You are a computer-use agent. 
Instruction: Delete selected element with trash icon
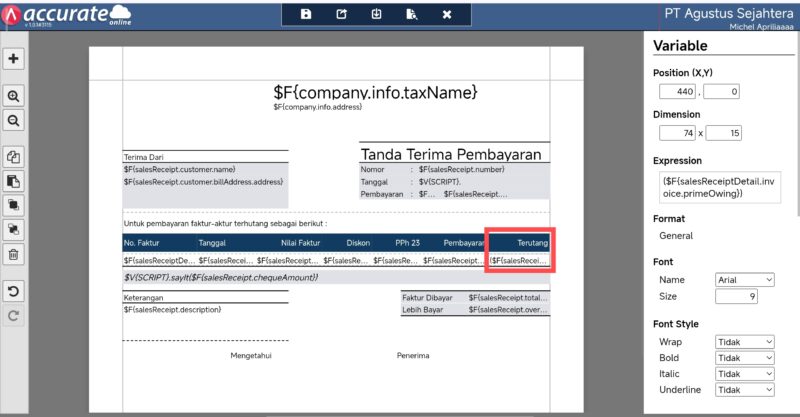(x=14, y=254)
